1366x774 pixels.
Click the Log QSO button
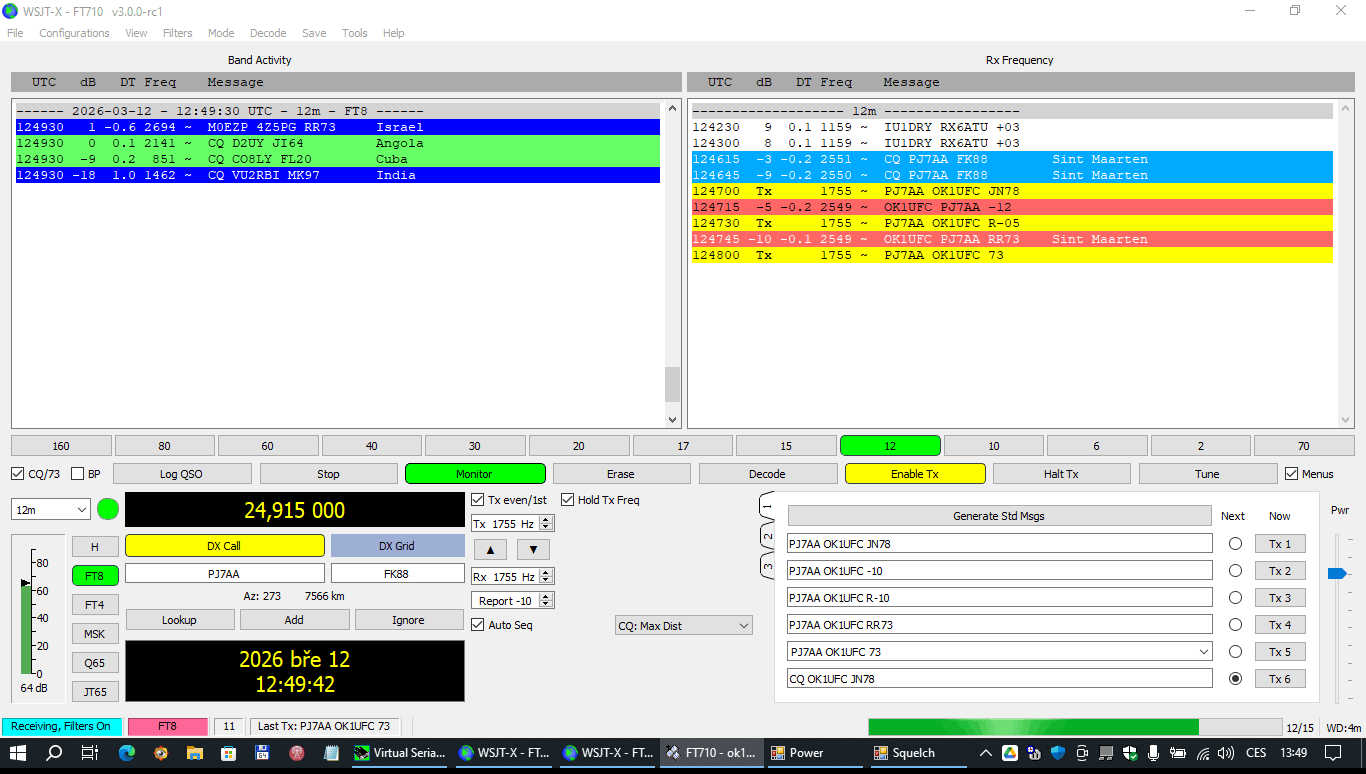coord(179,474)
